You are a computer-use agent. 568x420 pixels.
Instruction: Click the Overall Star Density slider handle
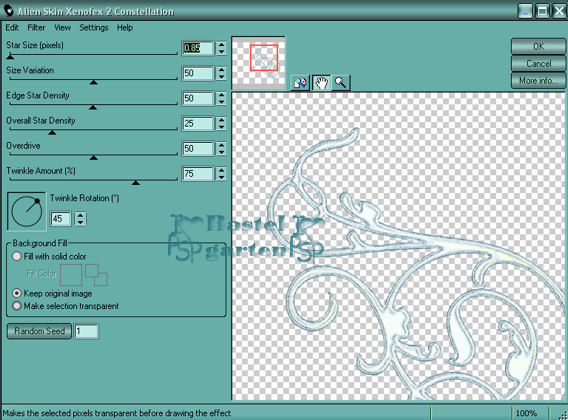[52, 132]
